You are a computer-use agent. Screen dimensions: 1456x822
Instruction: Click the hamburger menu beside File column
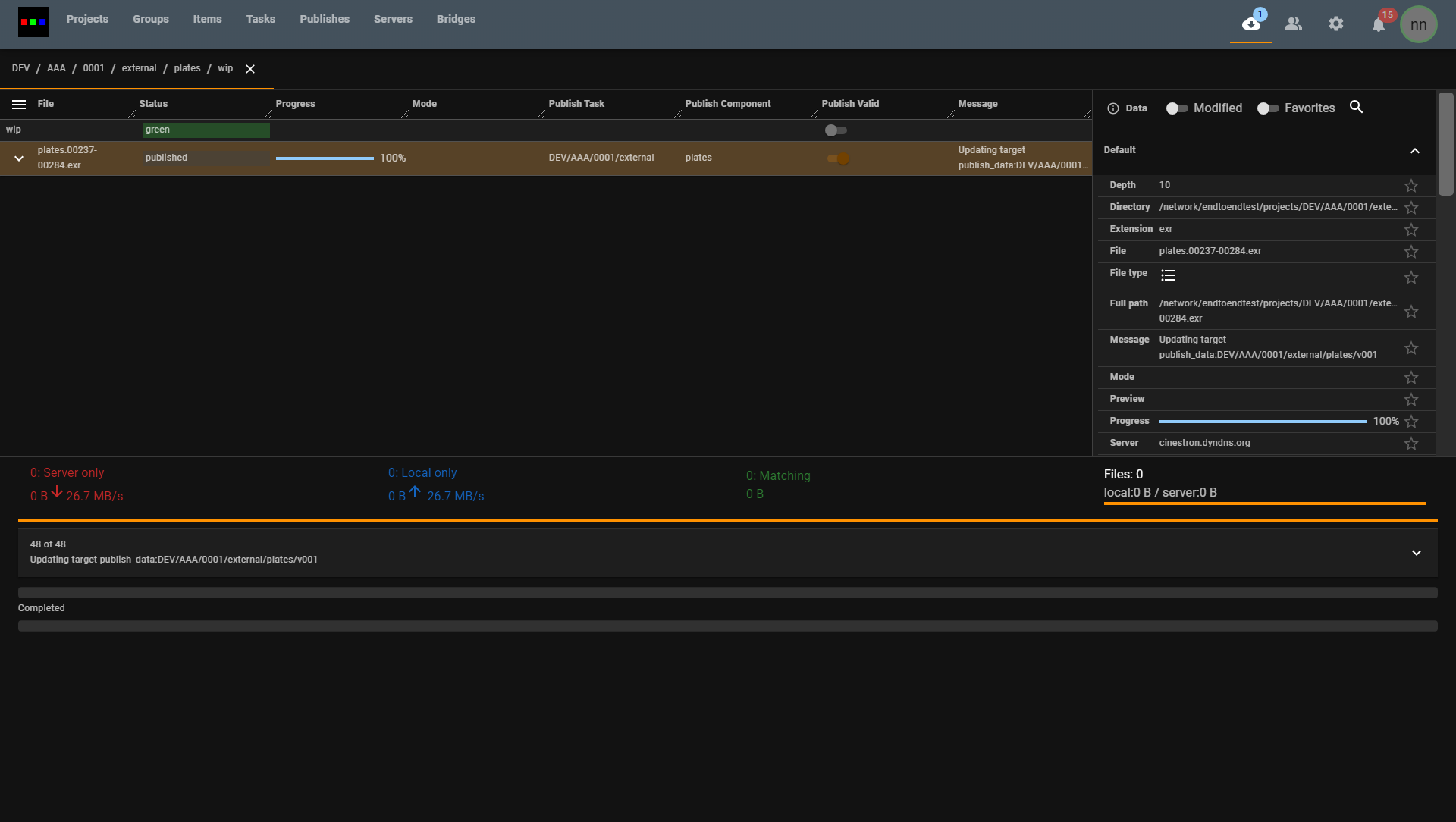[x=19, y=105]
